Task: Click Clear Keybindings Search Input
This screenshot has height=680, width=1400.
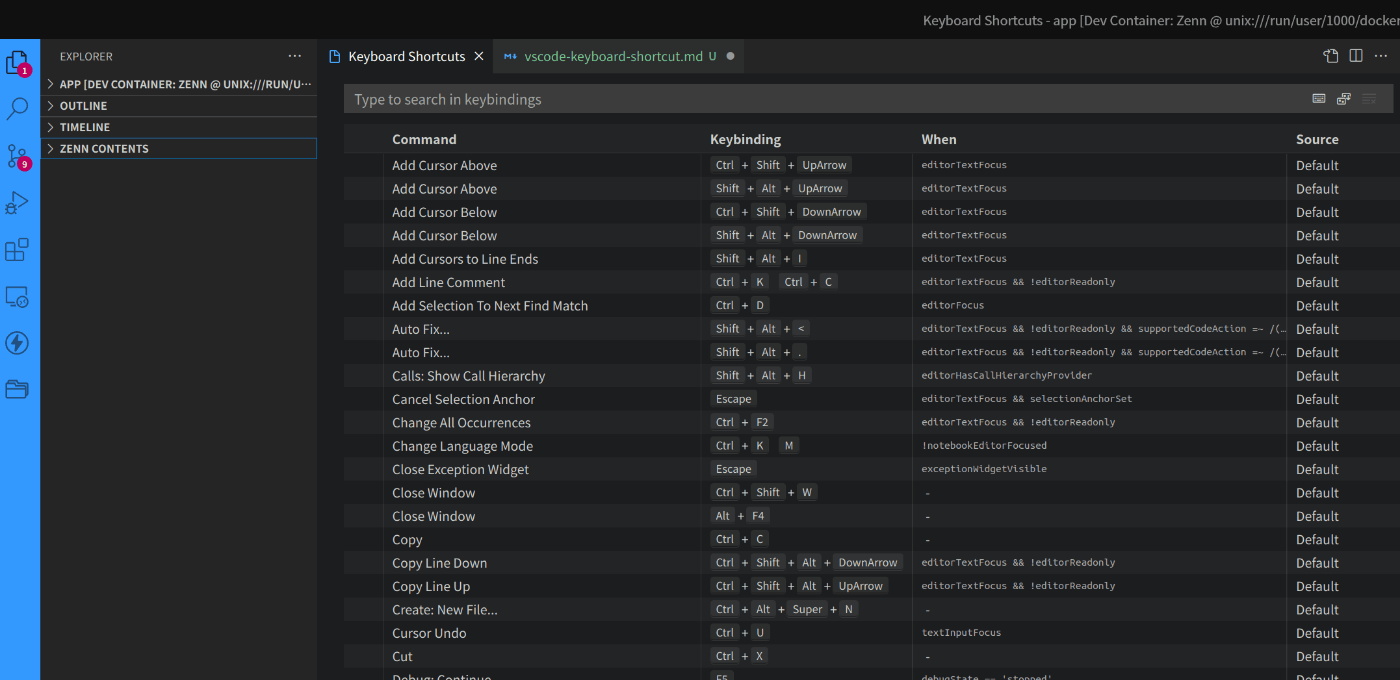Action: pyautogui.click(x=1369, y=99)
